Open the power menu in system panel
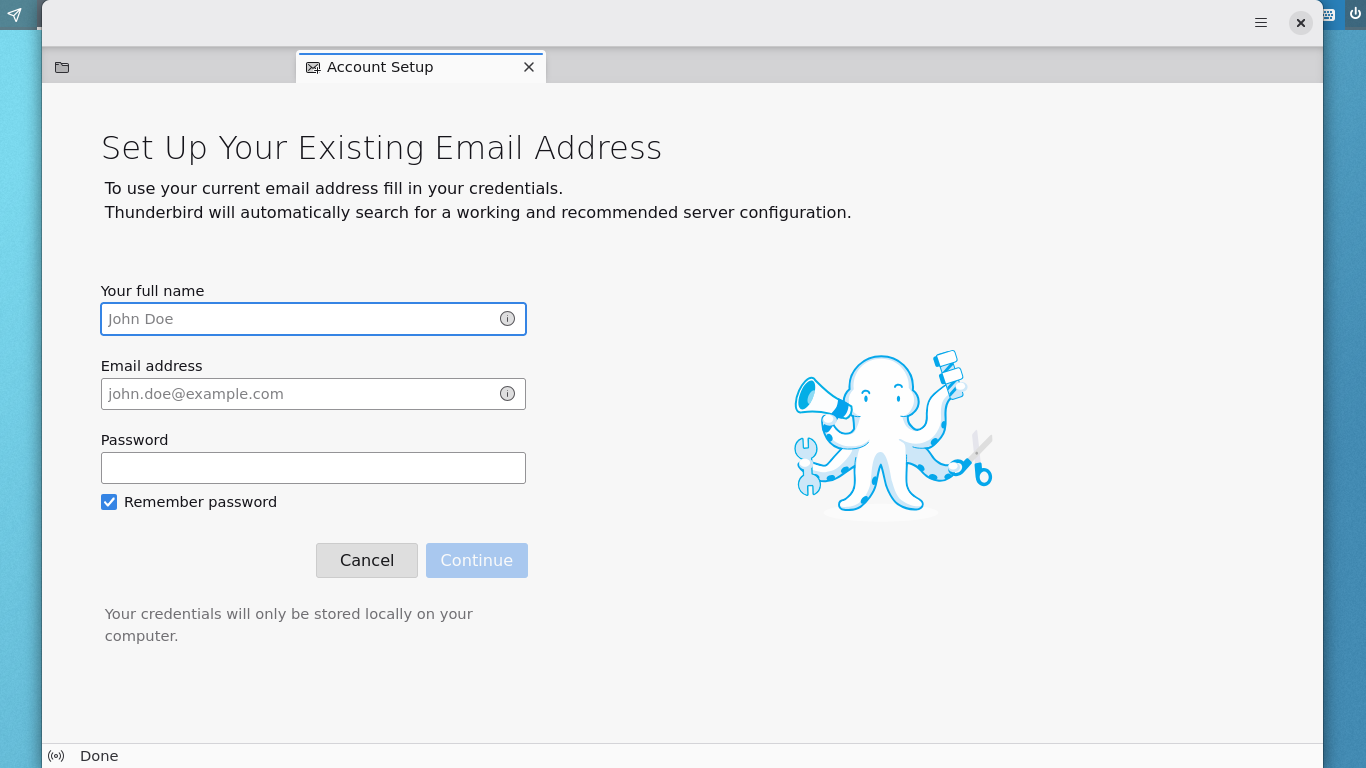 point(1355,14)
